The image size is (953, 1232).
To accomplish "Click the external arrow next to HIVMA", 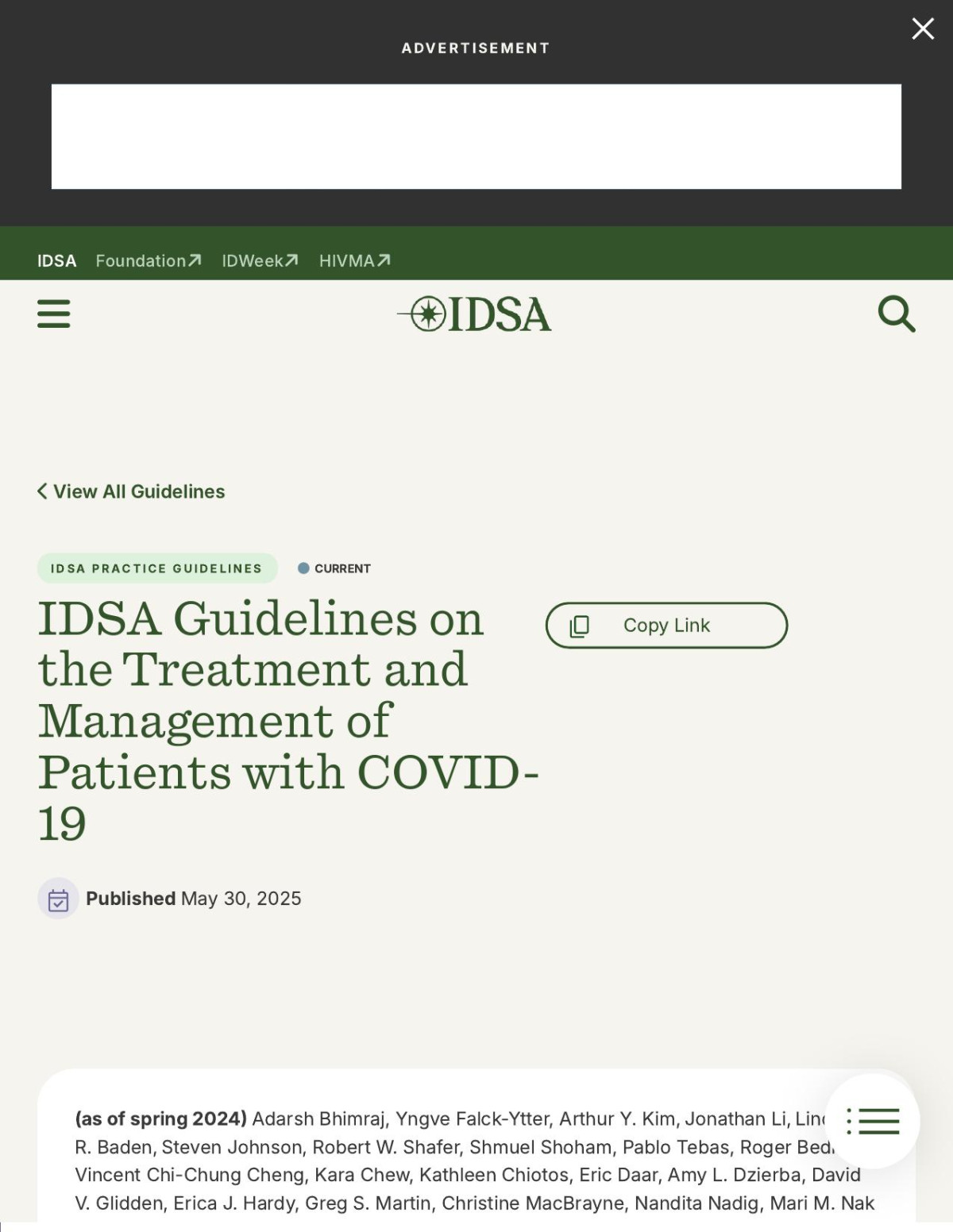I will pos(384,260).
